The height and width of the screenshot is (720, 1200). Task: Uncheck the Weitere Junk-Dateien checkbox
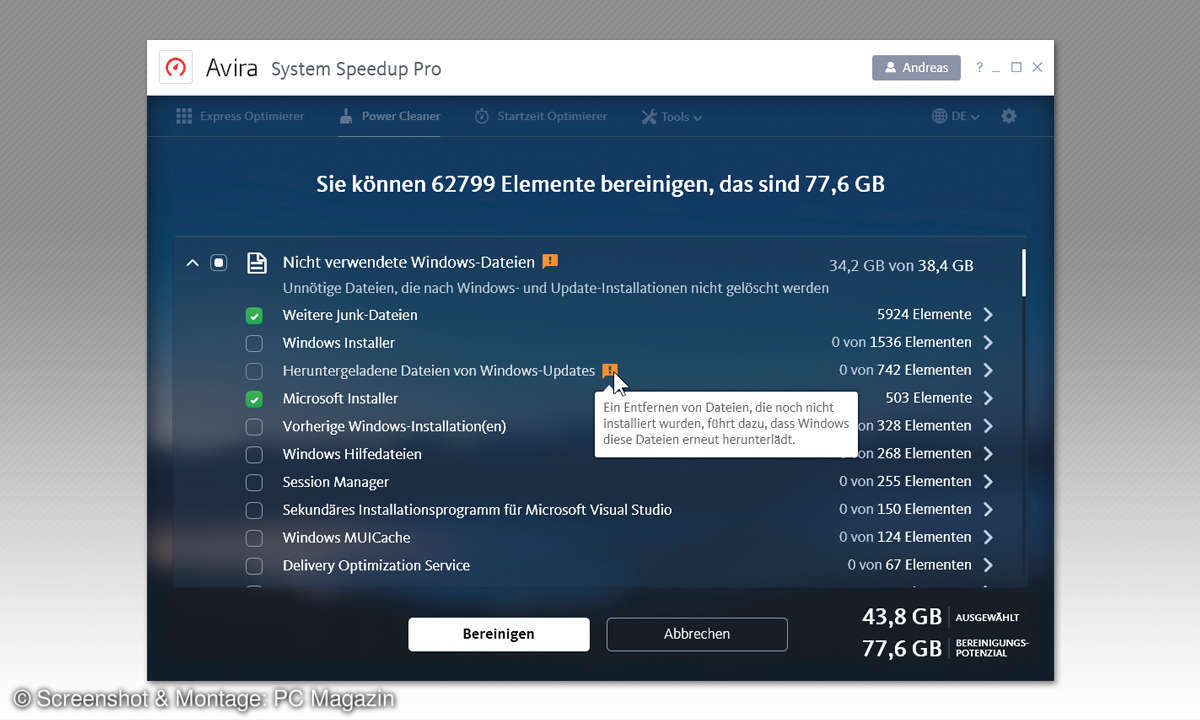[x=254, y=315]
